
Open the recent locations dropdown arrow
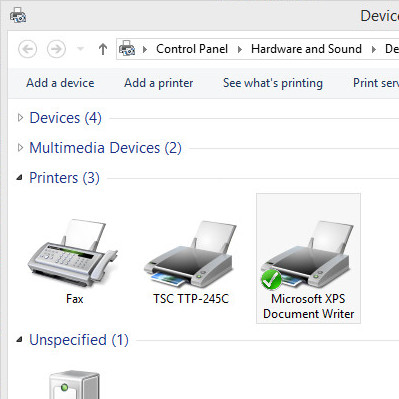click(x=80, y=49)
